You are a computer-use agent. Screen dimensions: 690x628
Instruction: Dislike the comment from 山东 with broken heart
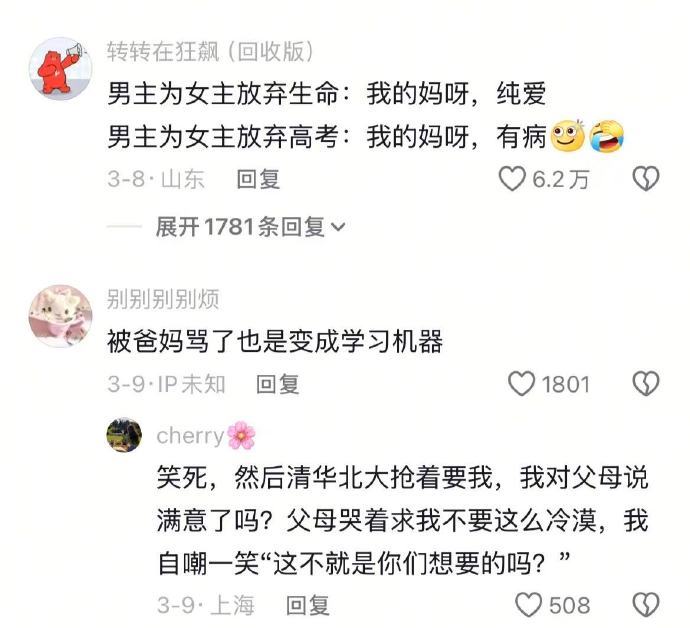pyautogui.click(x=646, y=179)
